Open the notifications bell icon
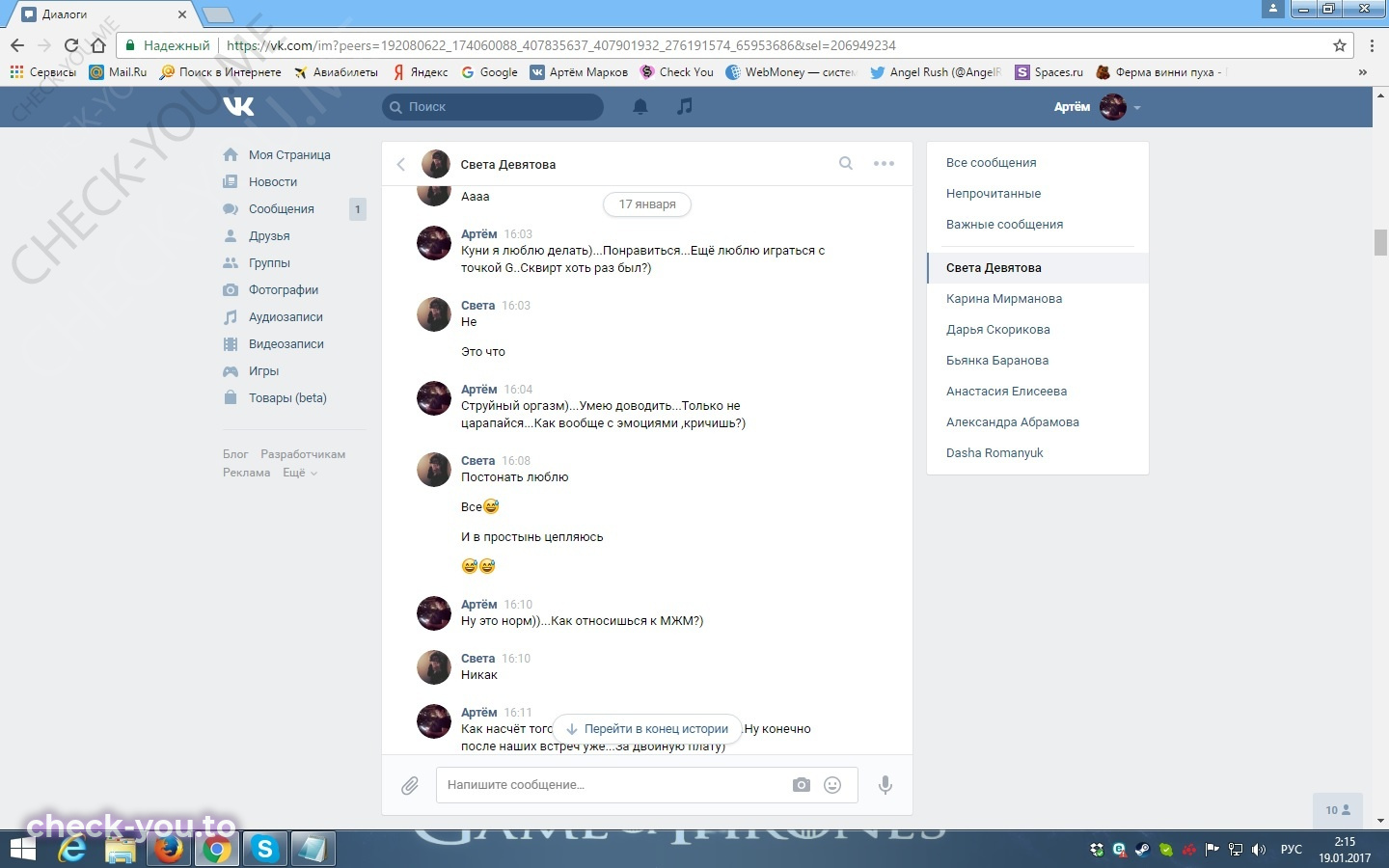The height and width of the screenshot is (868, 1389). tap(640, 107)
